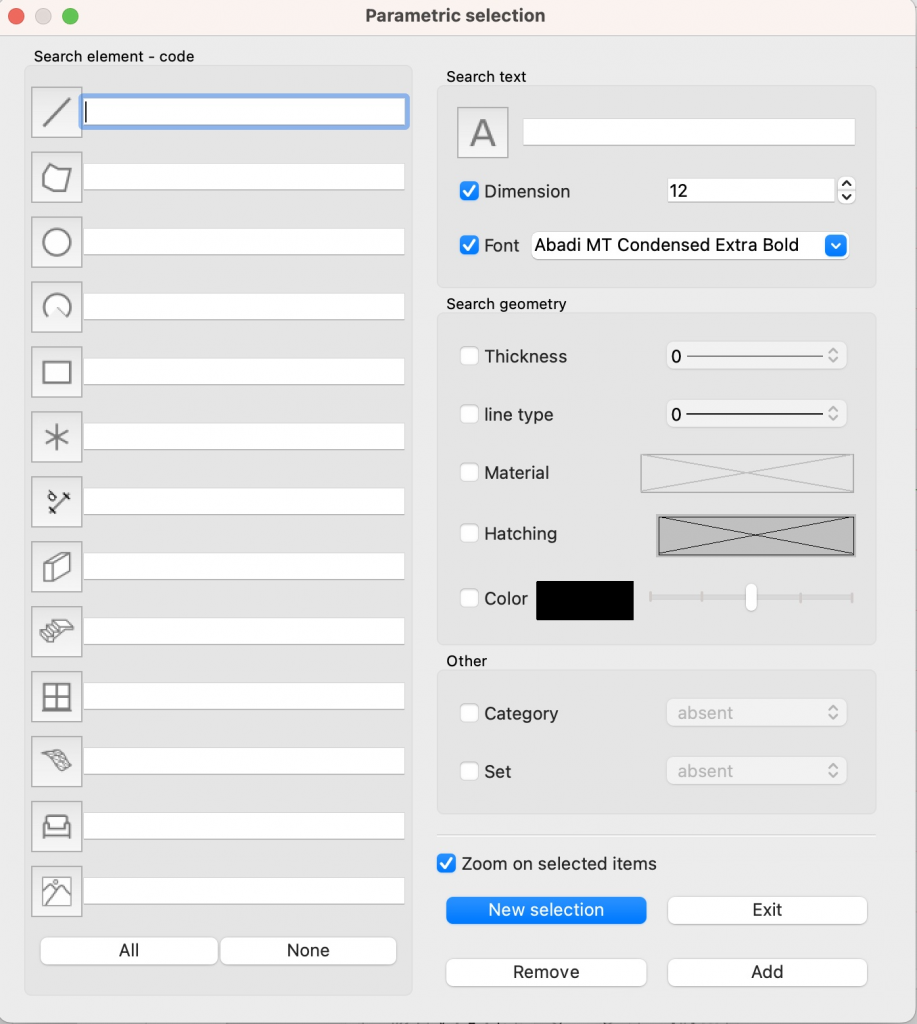The image size is (917, 1024).
Task: Open the line type dropdown
Action: point(756,414)
